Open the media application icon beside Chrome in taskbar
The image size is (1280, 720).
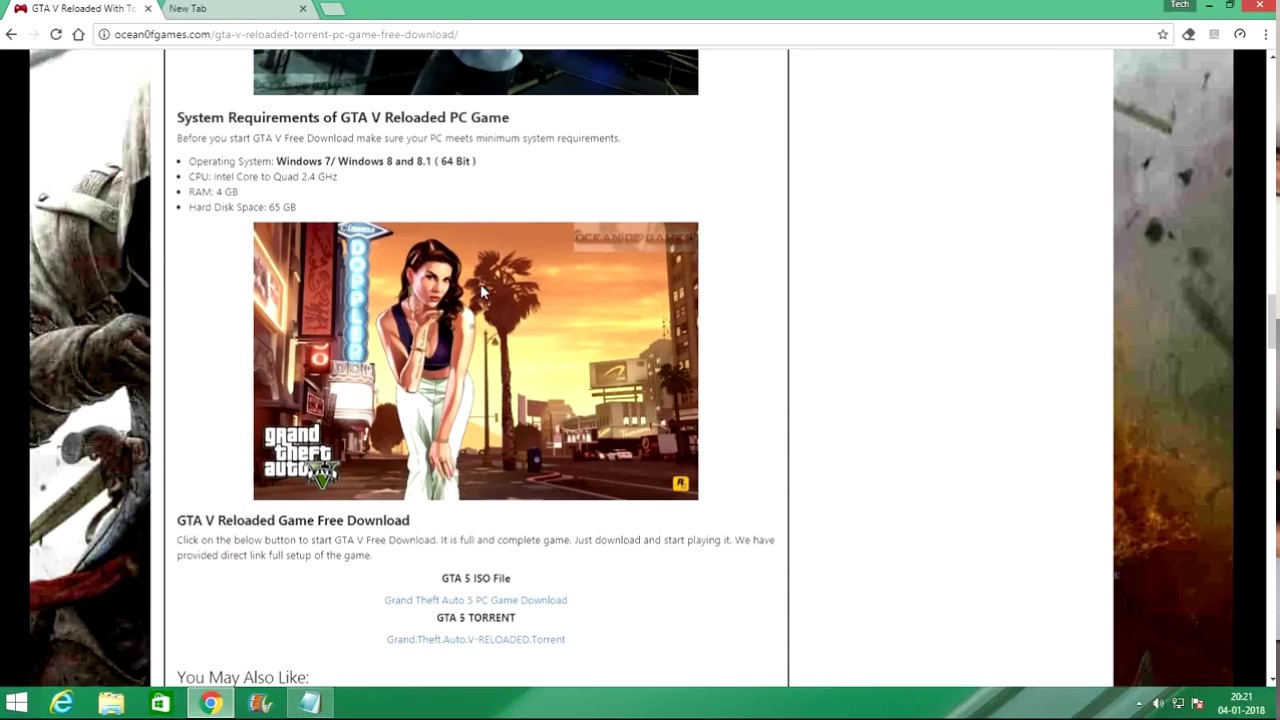tap(260, 704)
